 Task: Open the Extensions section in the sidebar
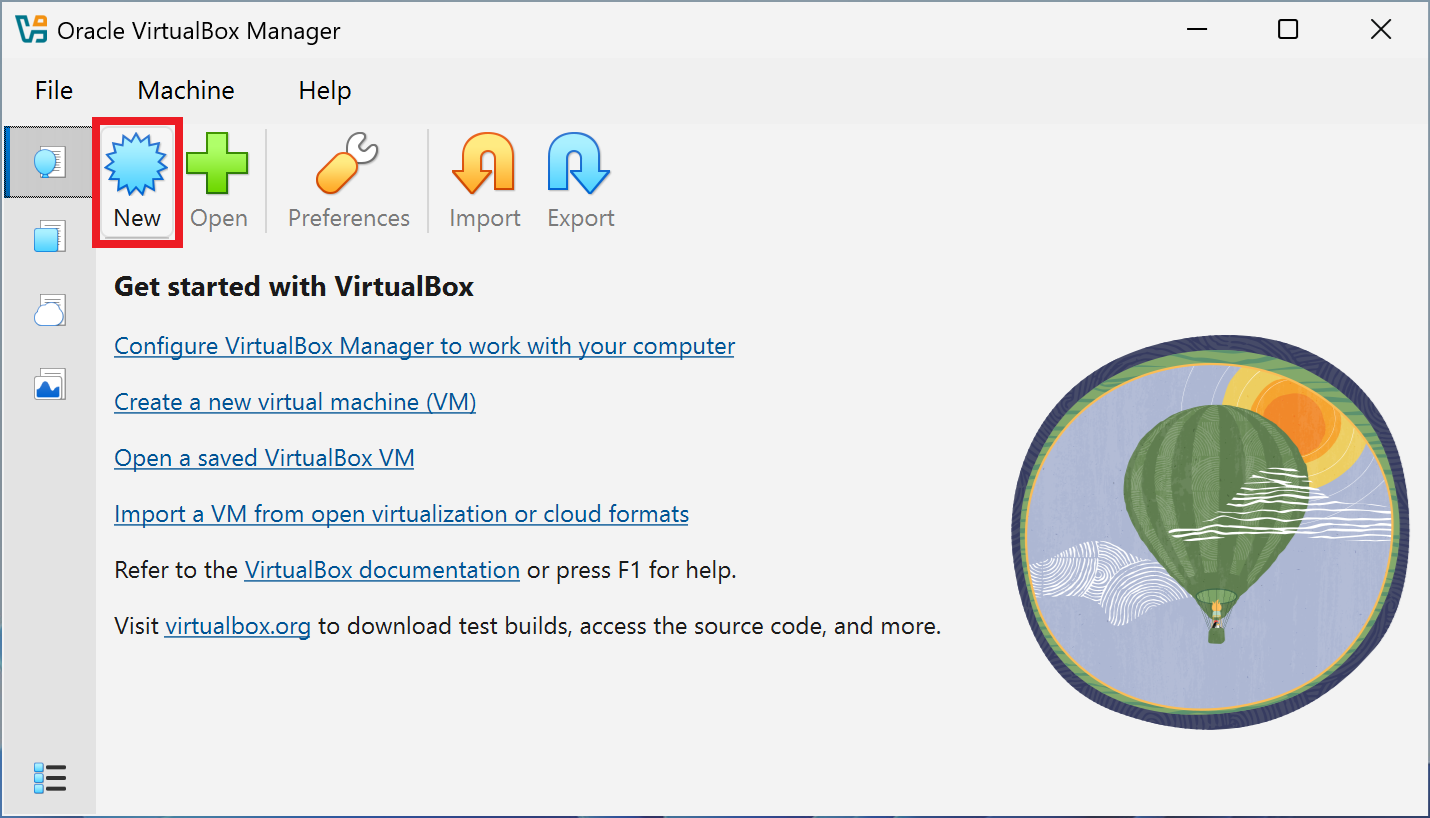point(50,236)
